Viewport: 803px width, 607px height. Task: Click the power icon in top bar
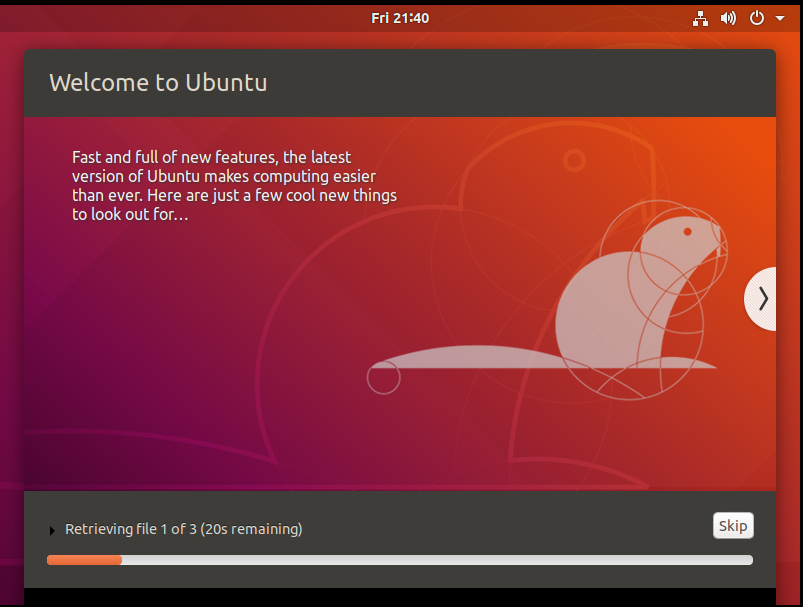point(756,18)
